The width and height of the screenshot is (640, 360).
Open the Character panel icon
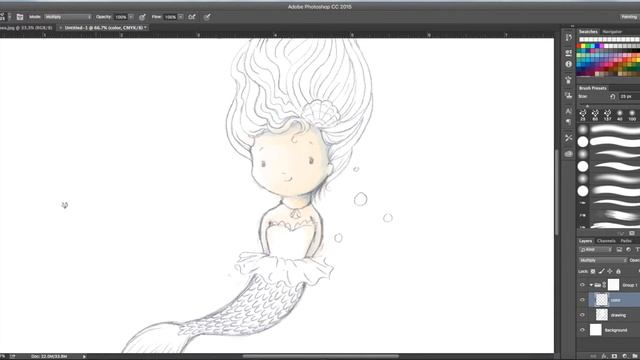(569, 111)
